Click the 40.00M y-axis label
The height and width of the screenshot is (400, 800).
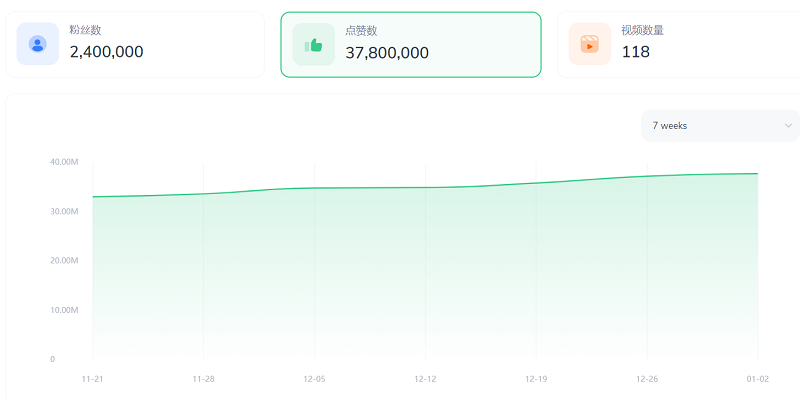click(64, 162)
